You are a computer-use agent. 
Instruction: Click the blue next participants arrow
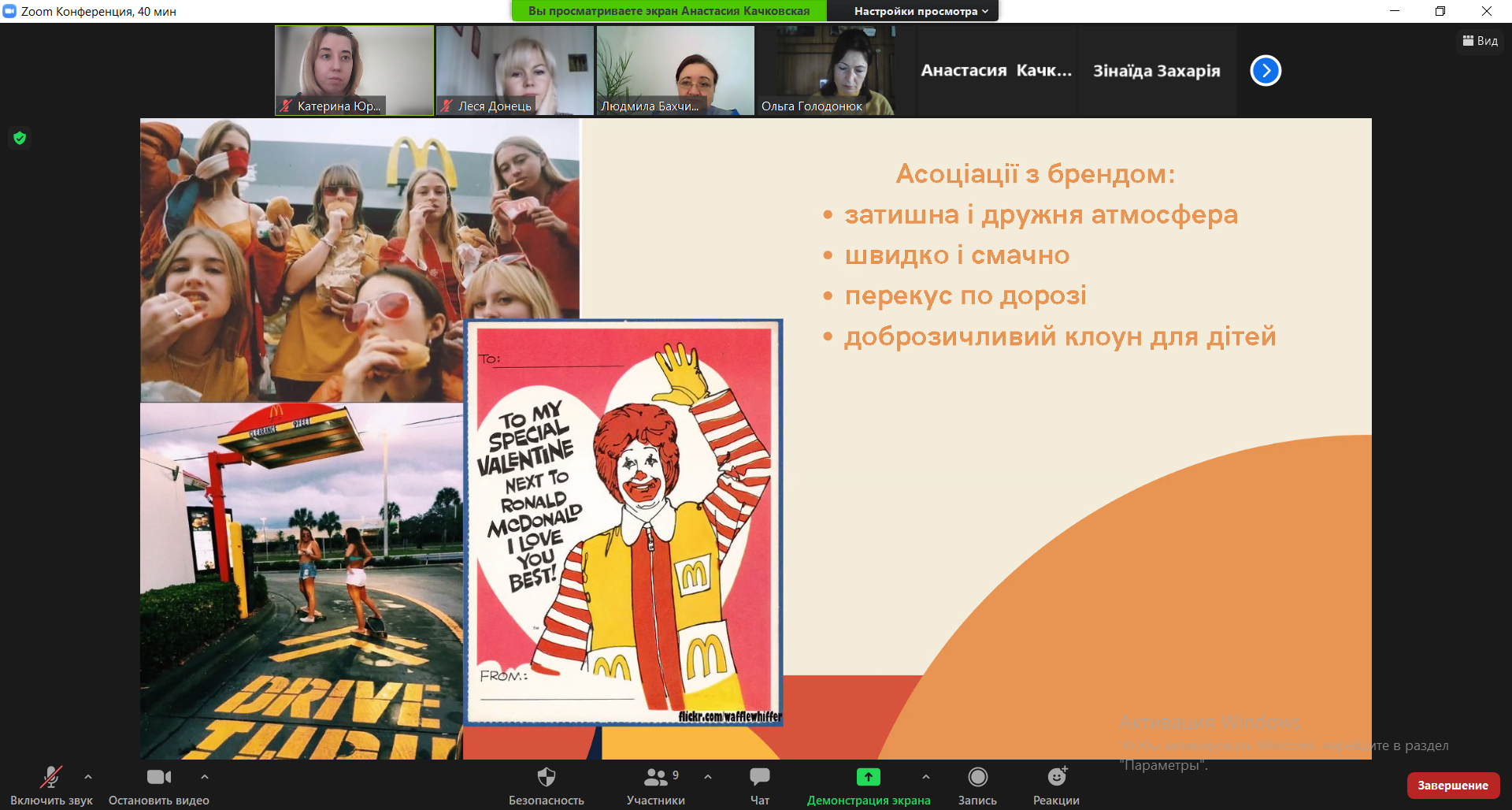coord(1266,71)
